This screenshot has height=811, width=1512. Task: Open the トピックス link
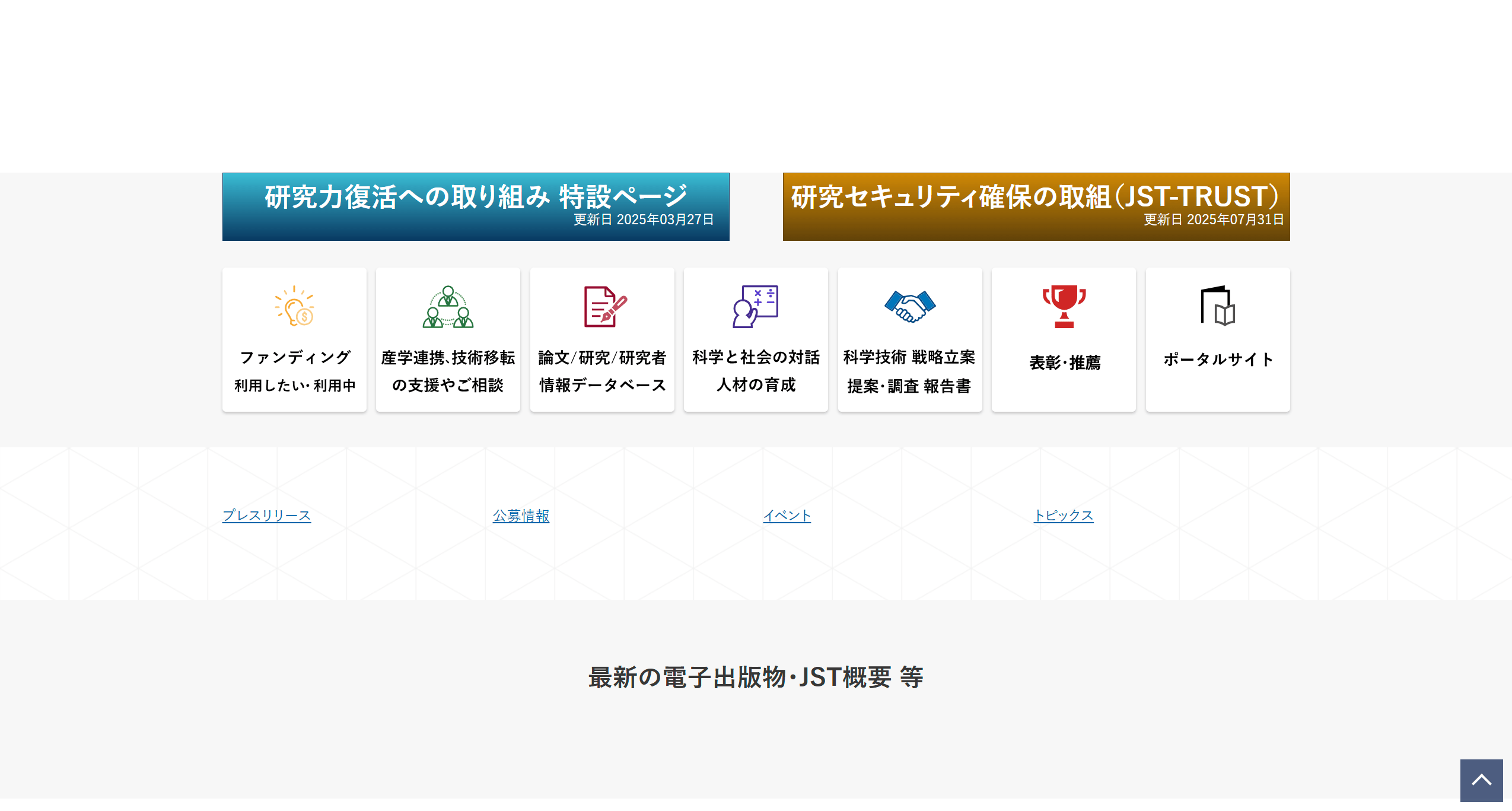pos(1063,516)
